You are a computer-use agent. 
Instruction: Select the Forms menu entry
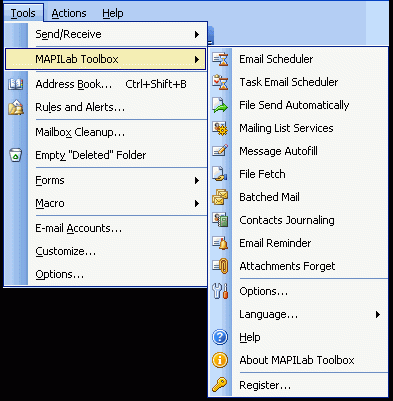(x=106, y=180)
